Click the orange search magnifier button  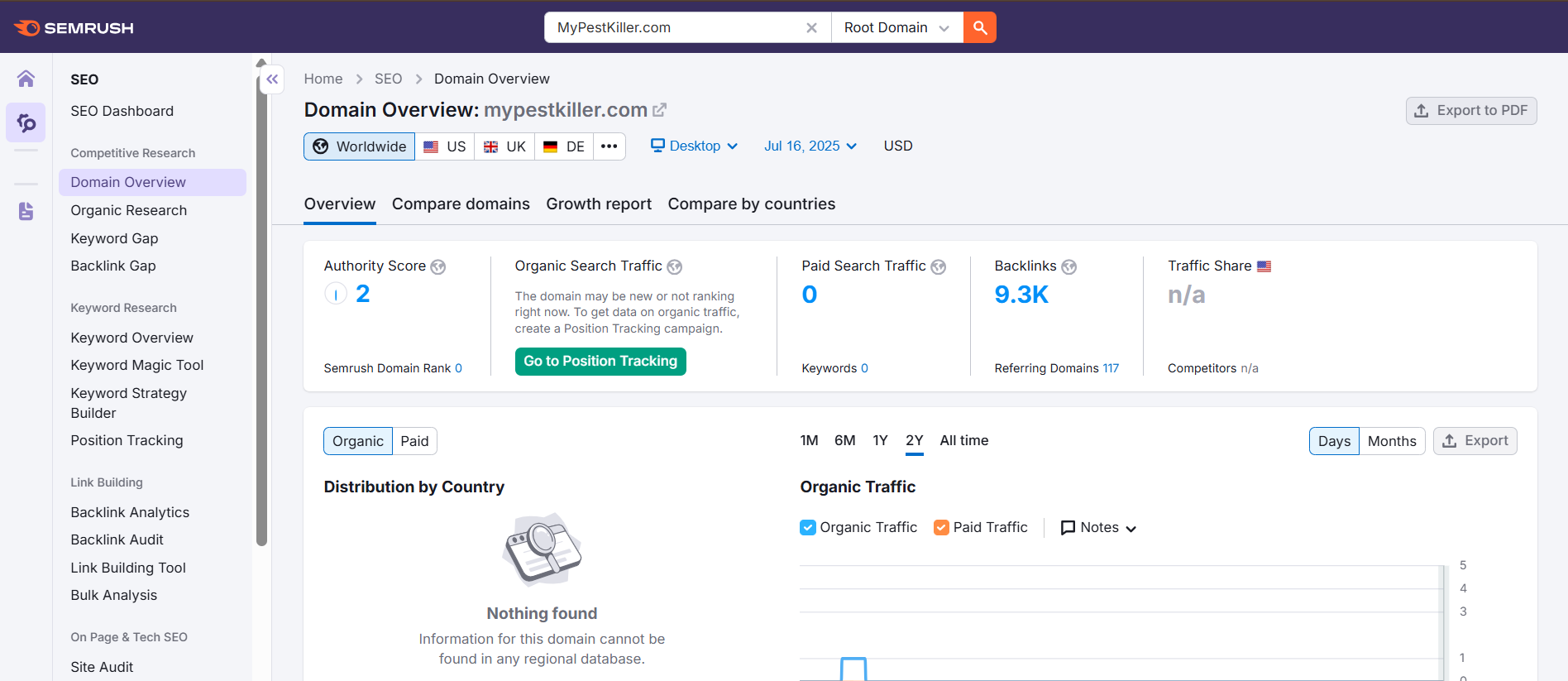click(979, 27)
